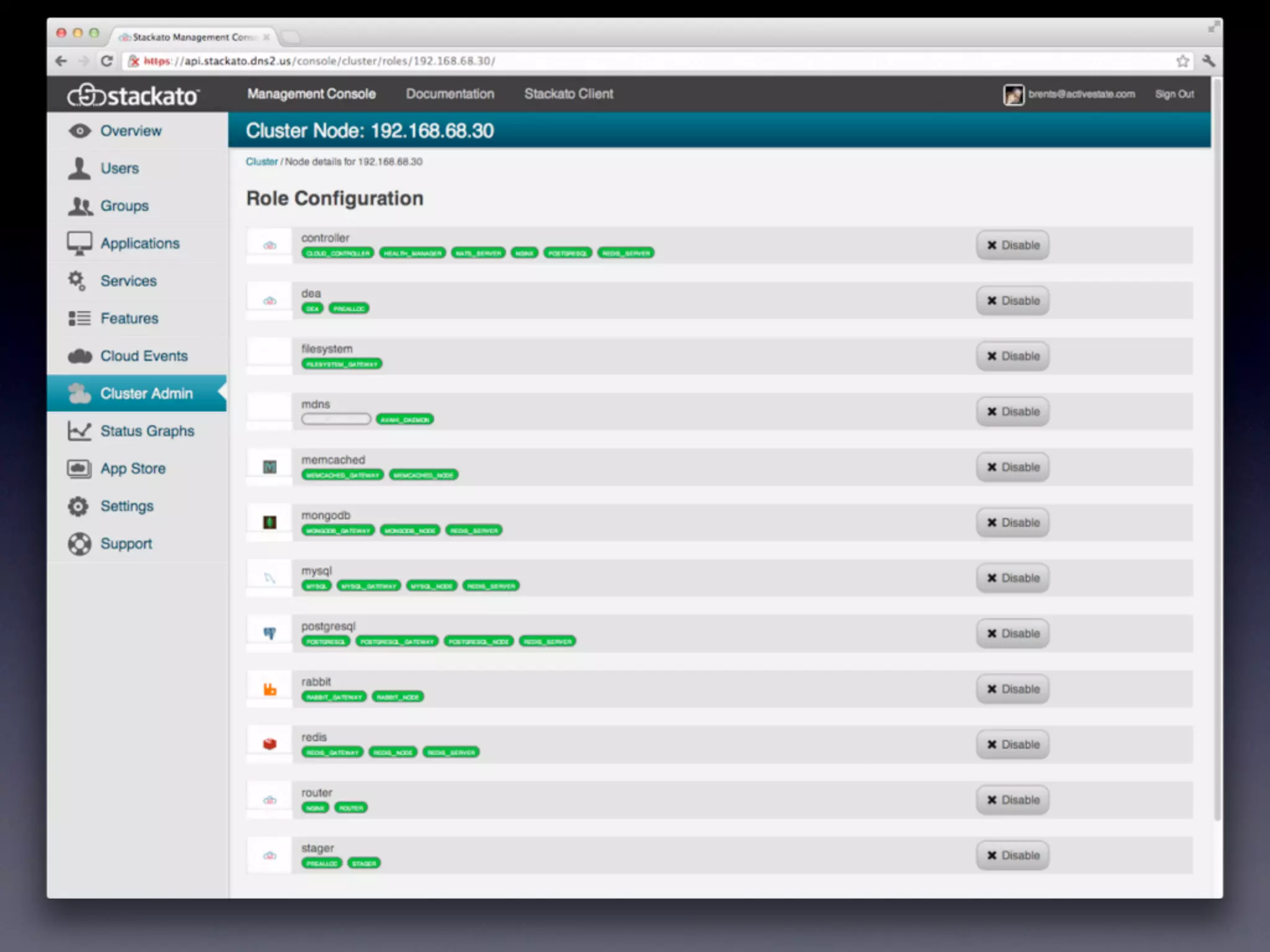Open browser wrench settings menu
Image resolution: width=1270 pixels, height=952 pixels.
(1208, 61)
